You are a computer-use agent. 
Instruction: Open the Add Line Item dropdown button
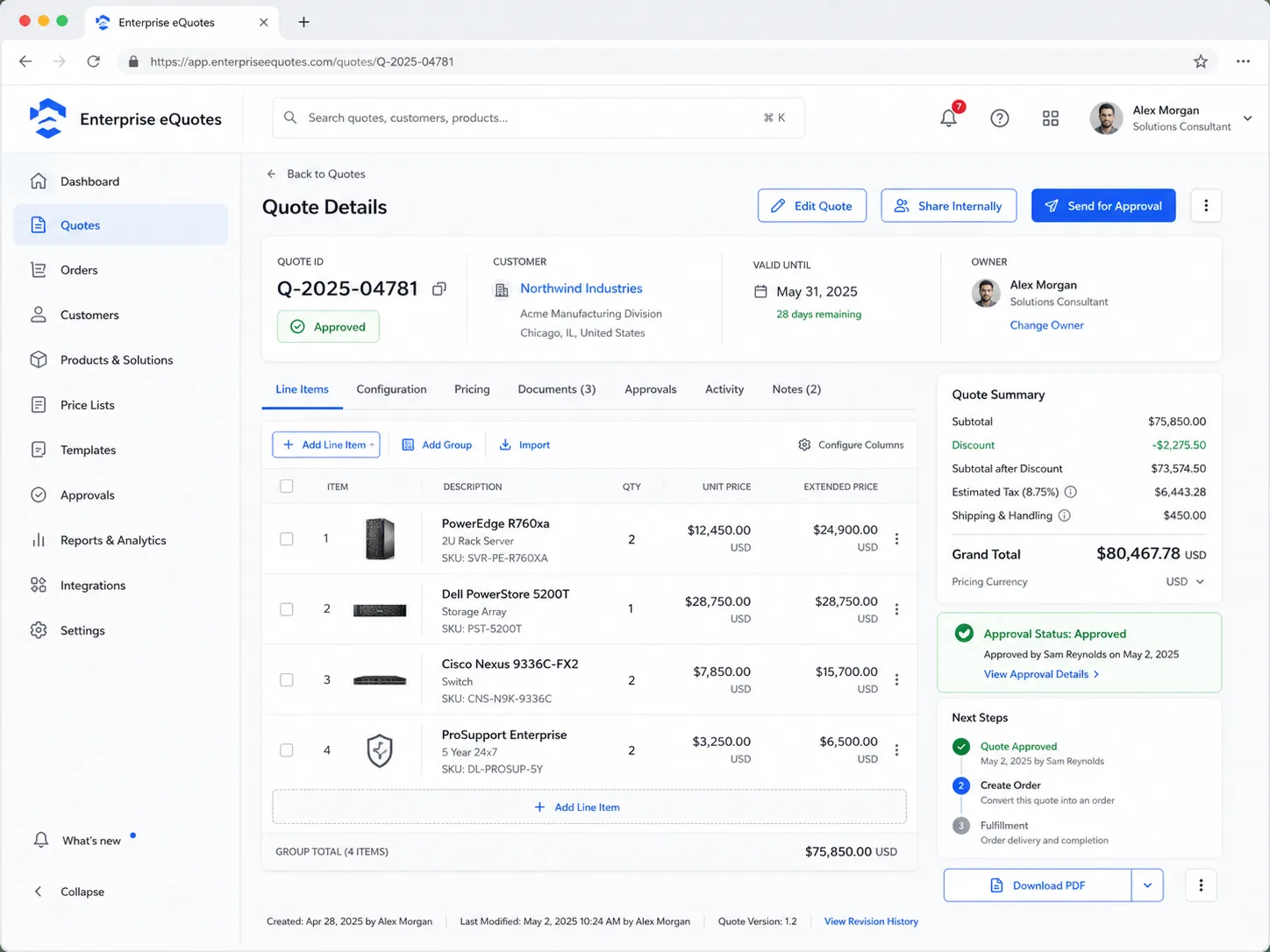(x=326, y=444)
